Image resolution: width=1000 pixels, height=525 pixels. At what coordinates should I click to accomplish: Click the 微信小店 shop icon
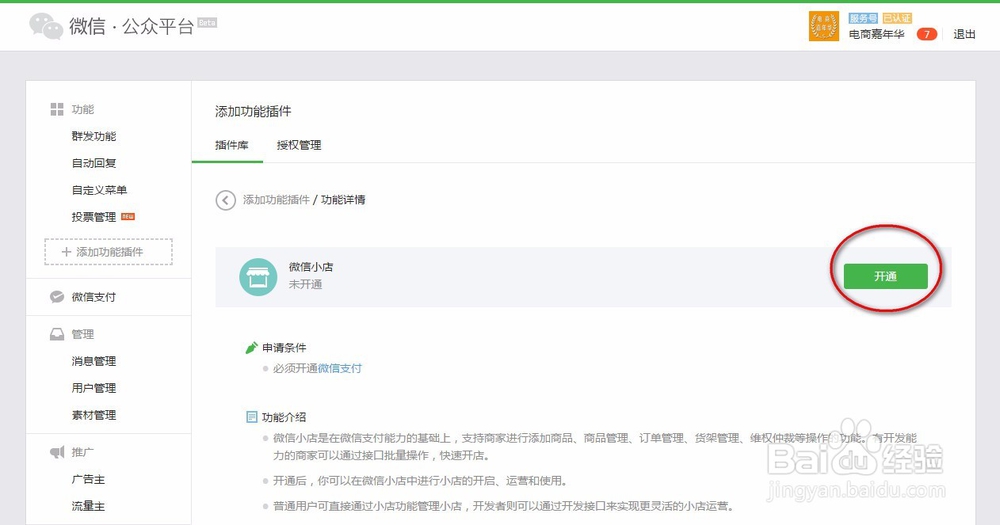(258, 277)
